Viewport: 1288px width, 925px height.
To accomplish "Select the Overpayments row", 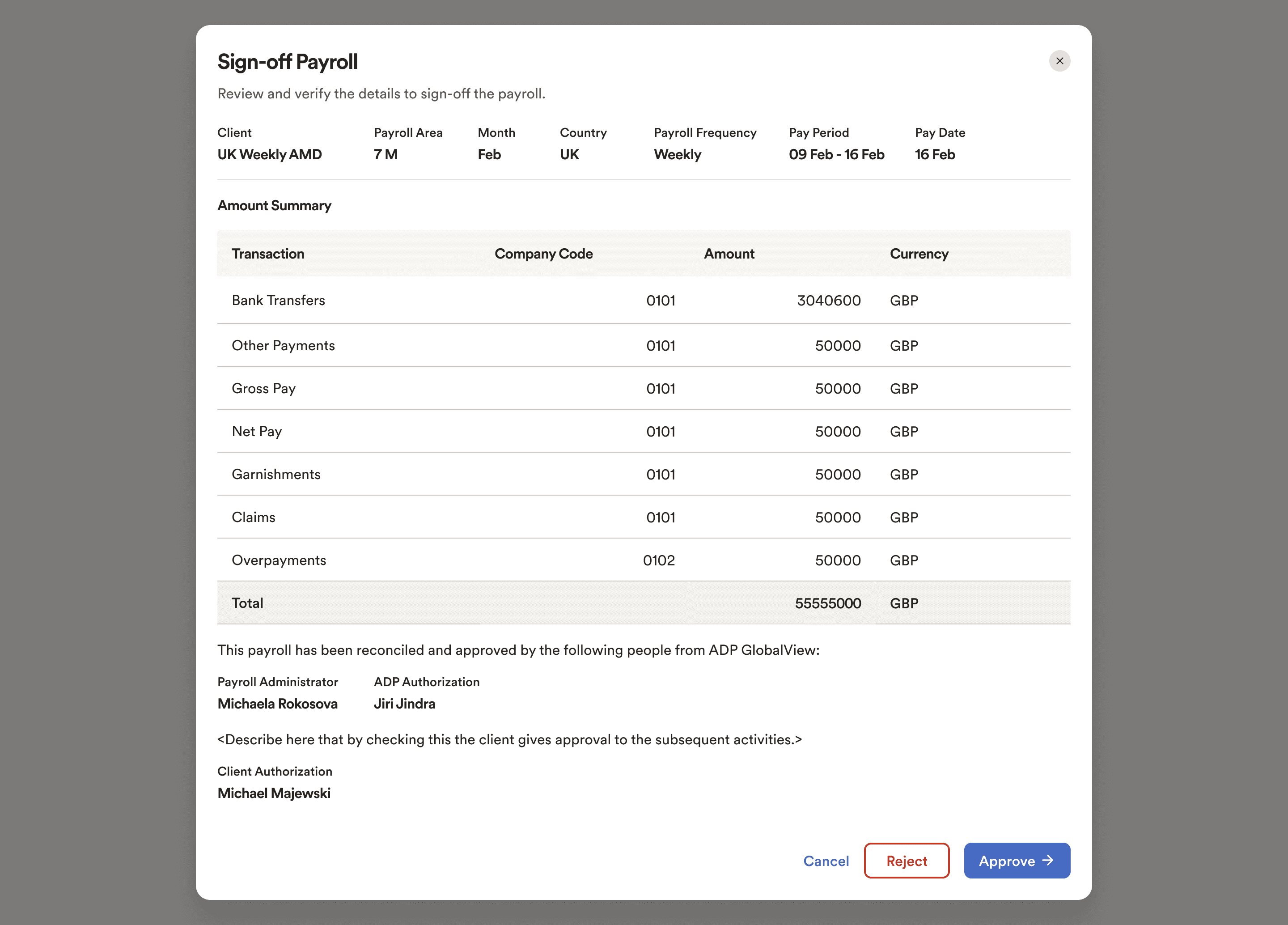I will click(279, 560).
